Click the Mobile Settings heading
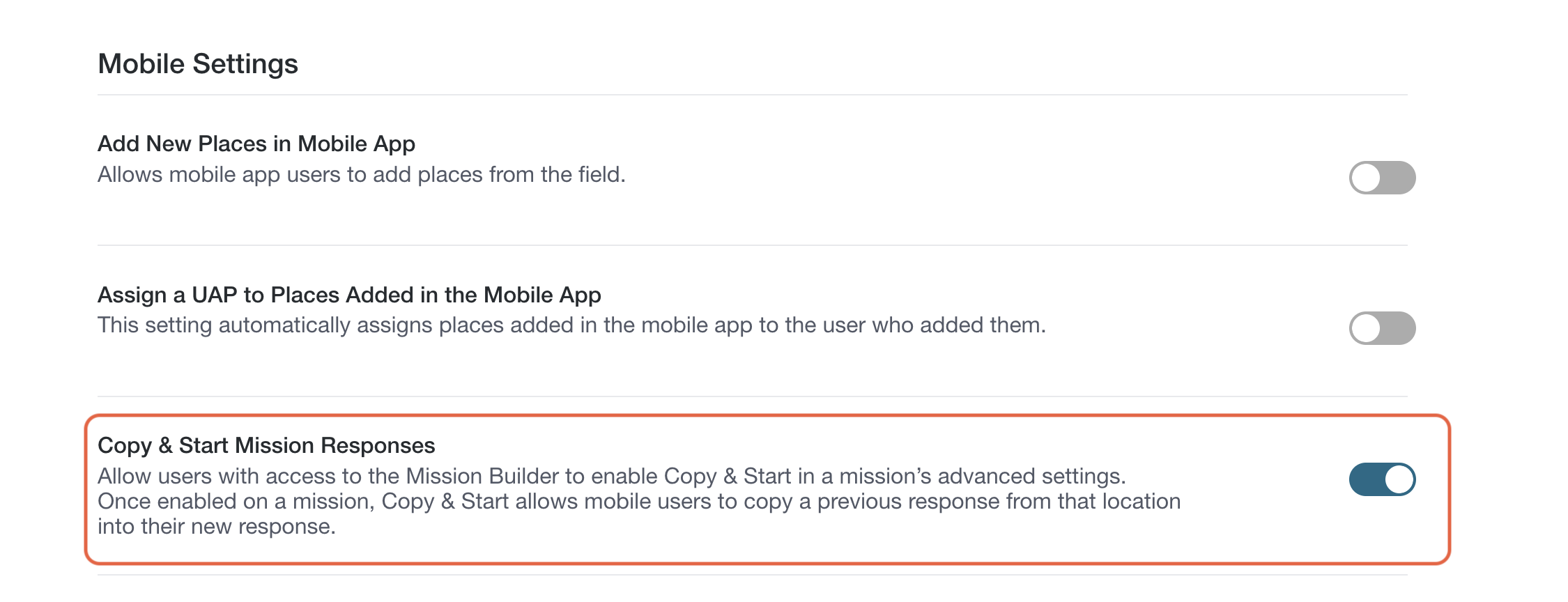Image resolution: width=1568 pixels, height=602 pixels. (x=198, y=64)
